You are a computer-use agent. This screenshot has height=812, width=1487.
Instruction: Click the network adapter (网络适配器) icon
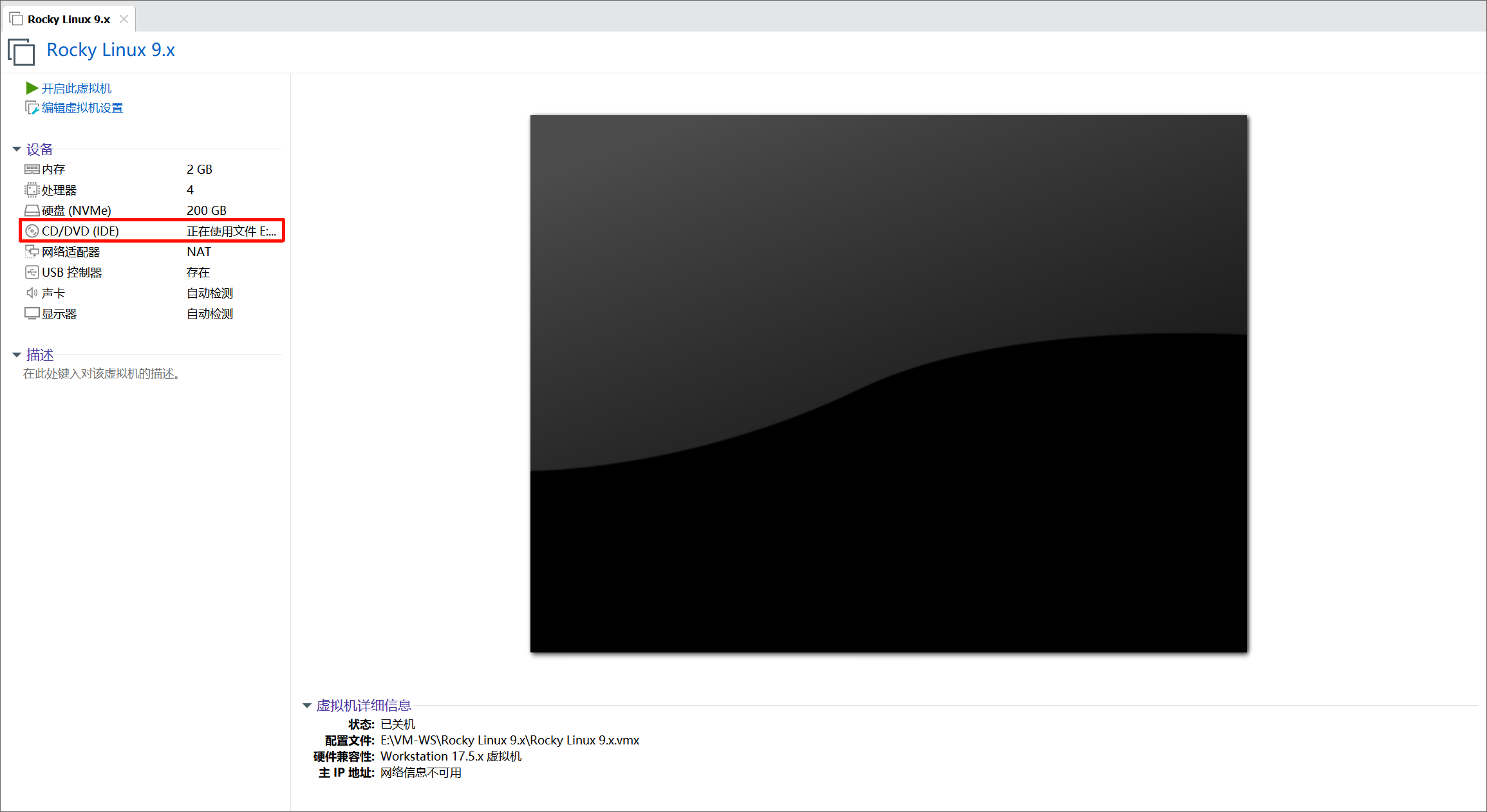[32, 252]
